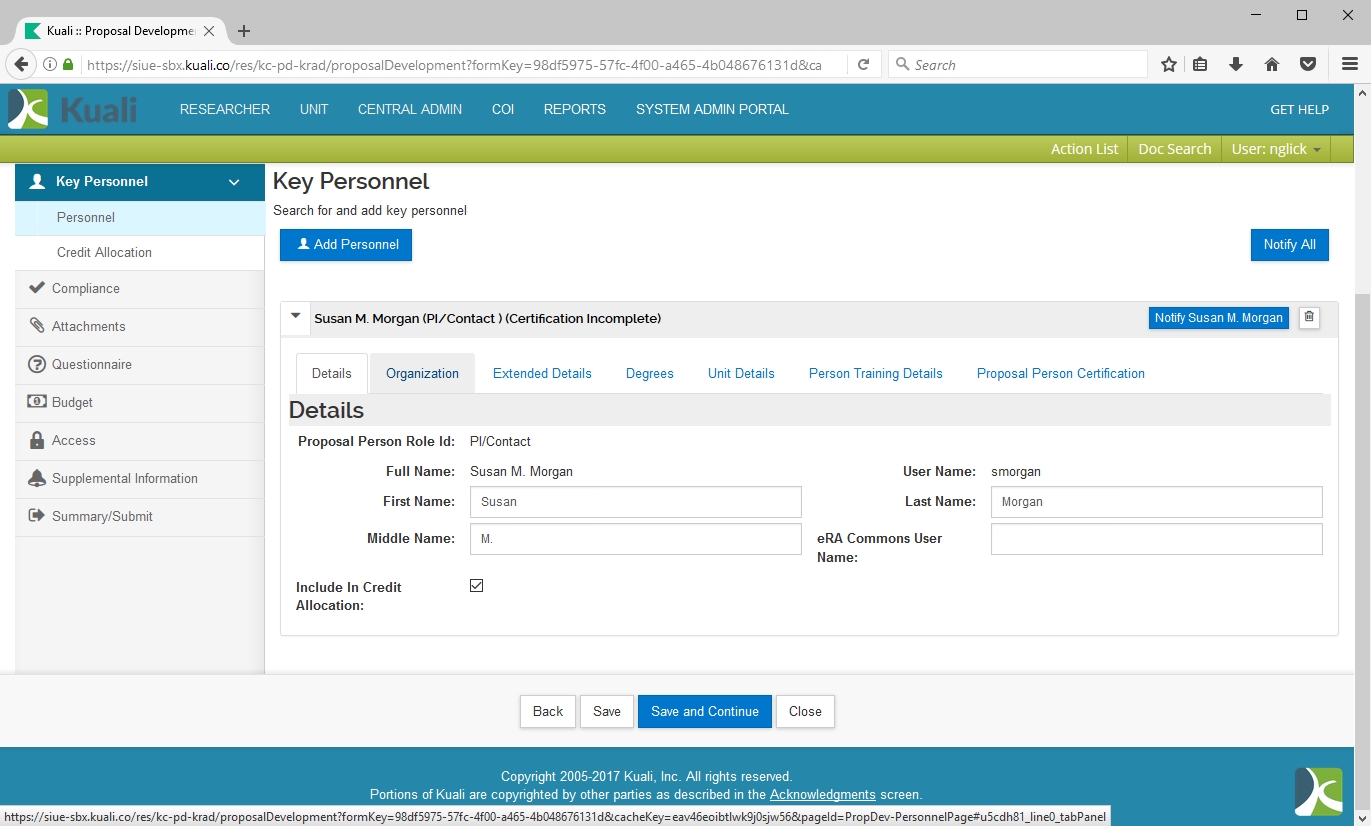The width and height of the screenshot is (1371, 826).
Task: Open the User: nglick dropdown
Action: point(1275,149)
